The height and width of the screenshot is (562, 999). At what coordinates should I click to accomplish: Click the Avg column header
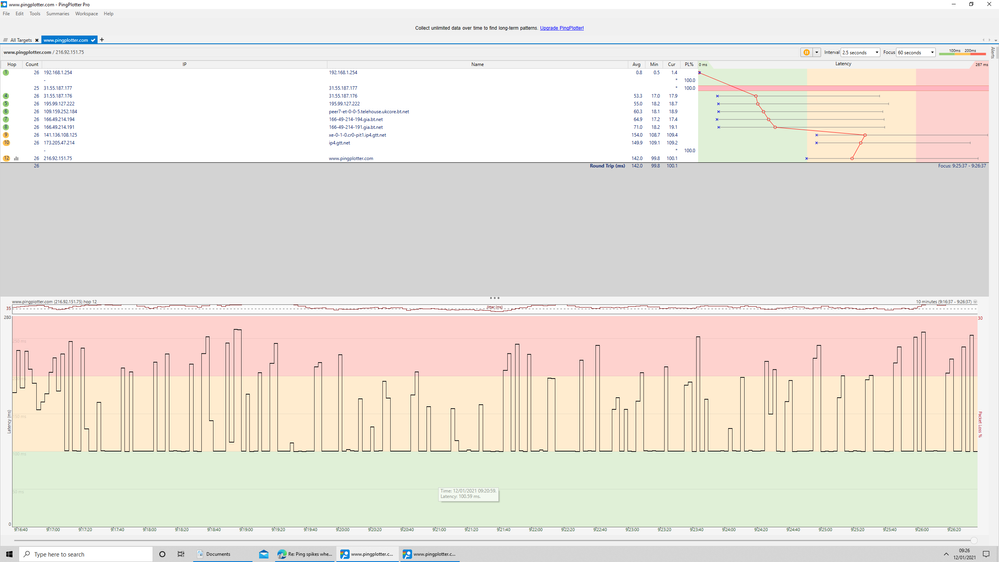(x=637, y=64)
